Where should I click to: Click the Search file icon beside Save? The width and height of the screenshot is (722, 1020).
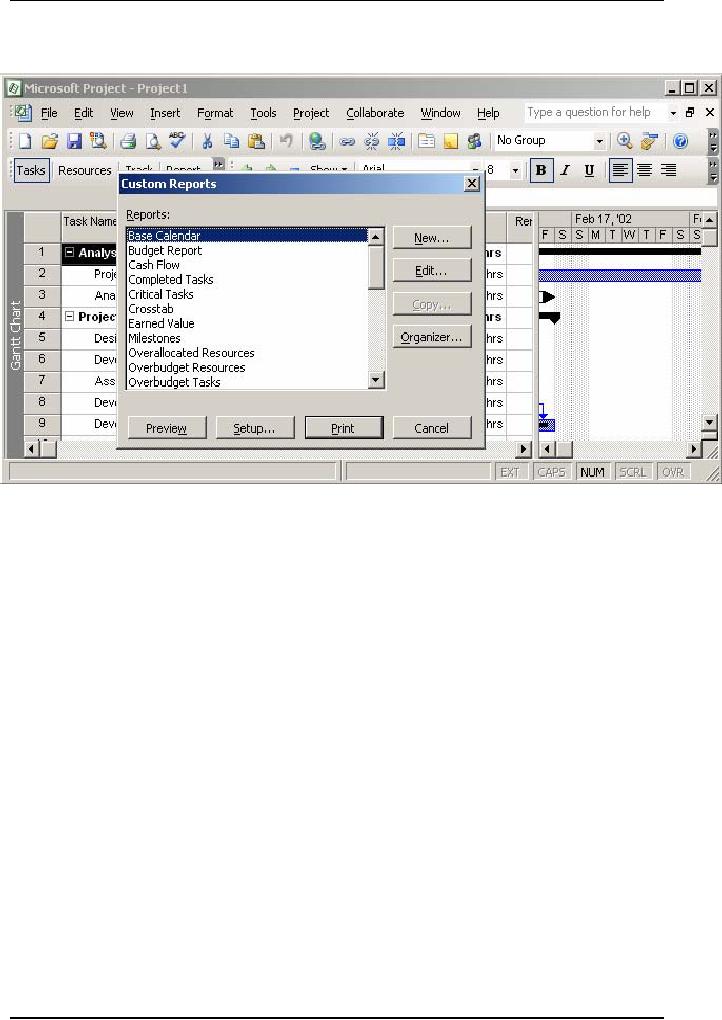tap(98, 141)
